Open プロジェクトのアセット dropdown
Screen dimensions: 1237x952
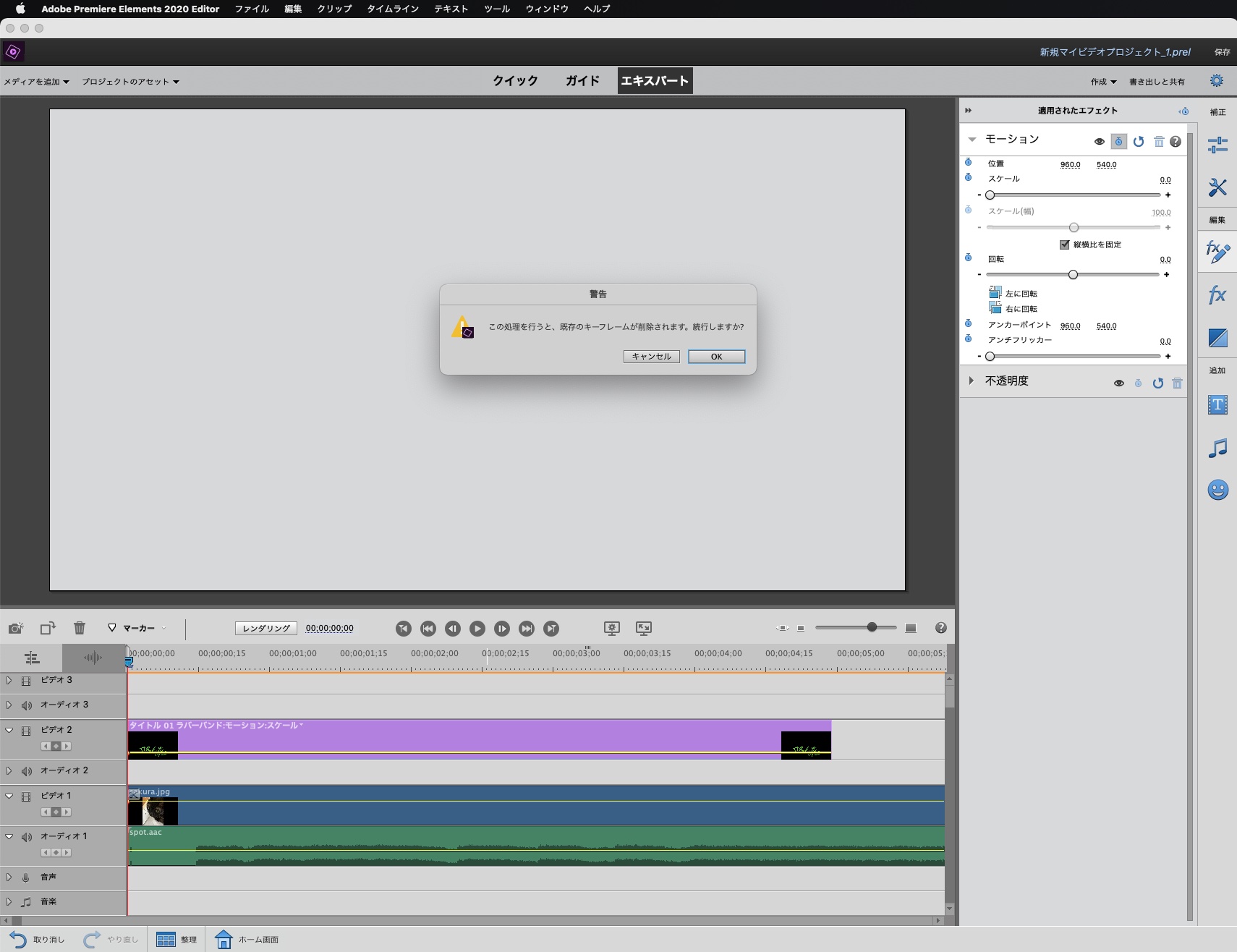pos(130,82)
